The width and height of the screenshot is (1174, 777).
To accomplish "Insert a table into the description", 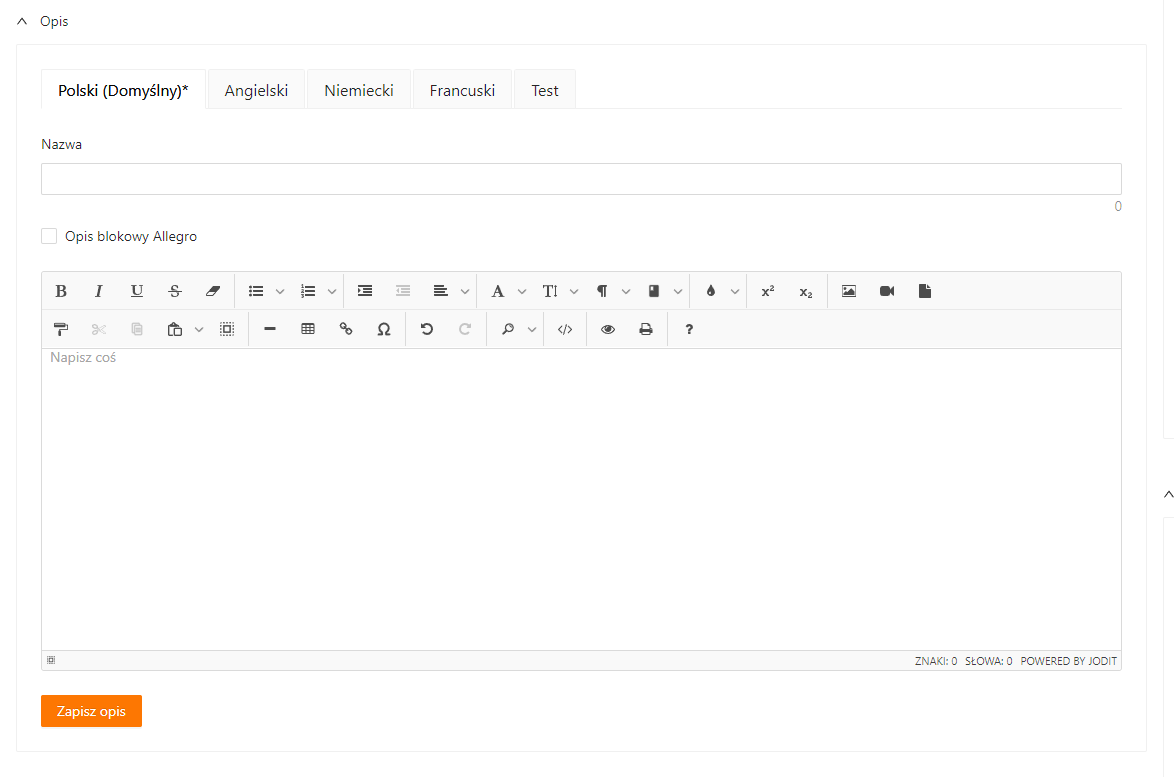I will pos(308,329).
